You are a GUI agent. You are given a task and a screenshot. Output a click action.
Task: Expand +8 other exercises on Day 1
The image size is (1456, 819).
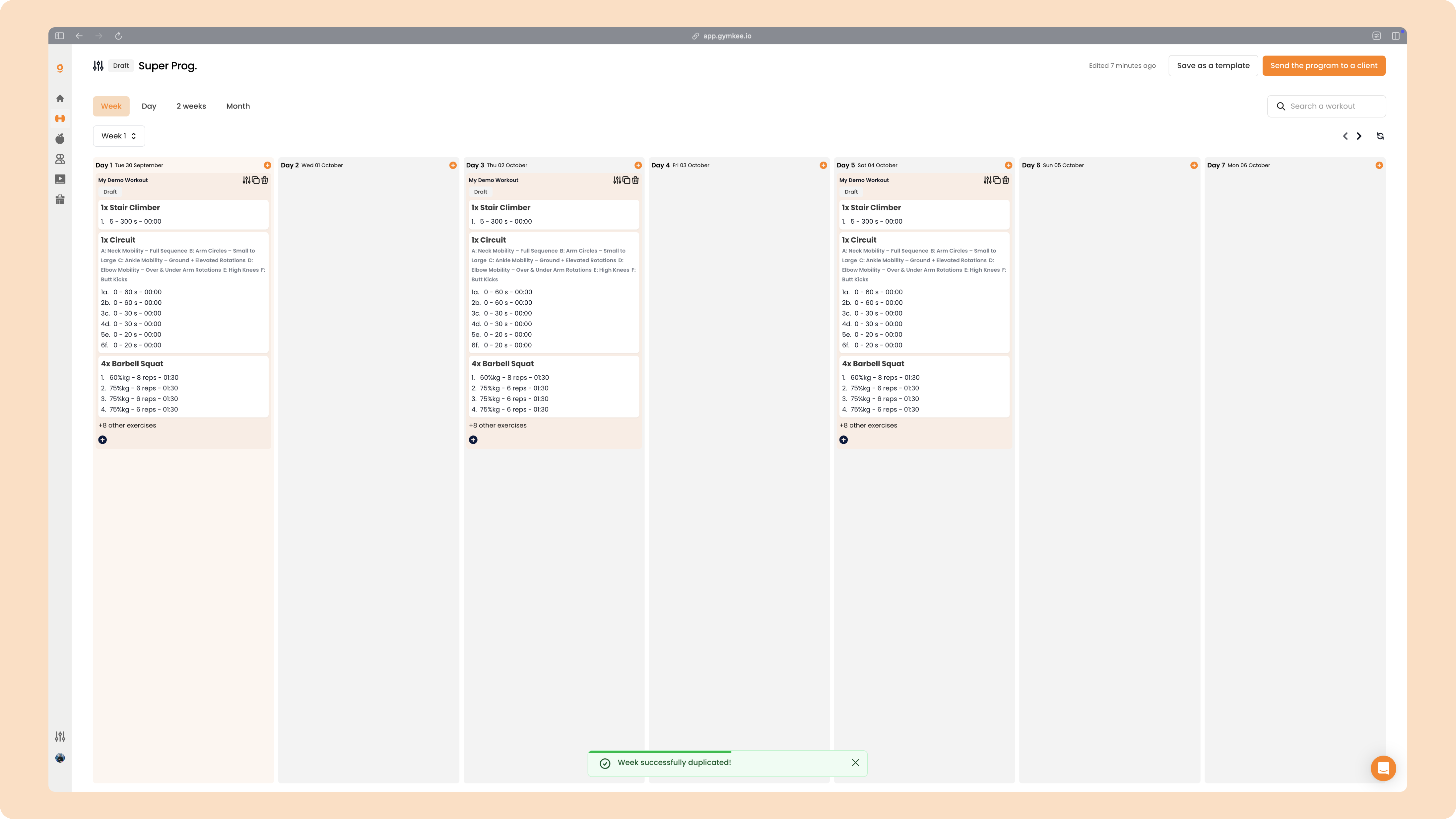coord(127,425)
